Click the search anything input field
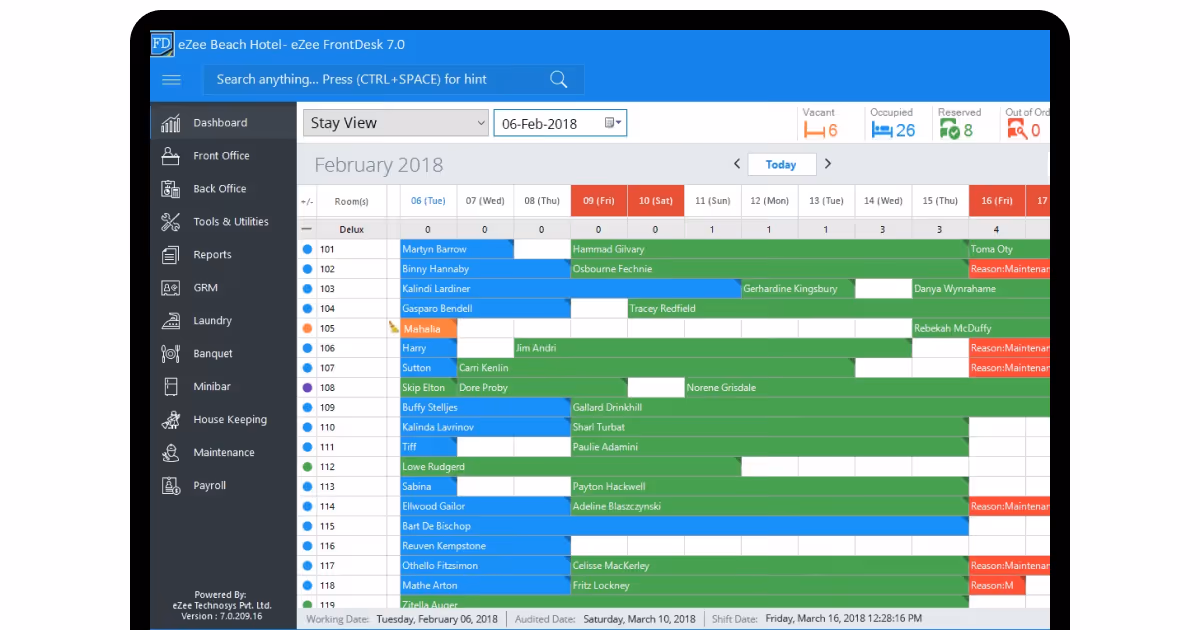1200x630 pixels. click(394, 80)
